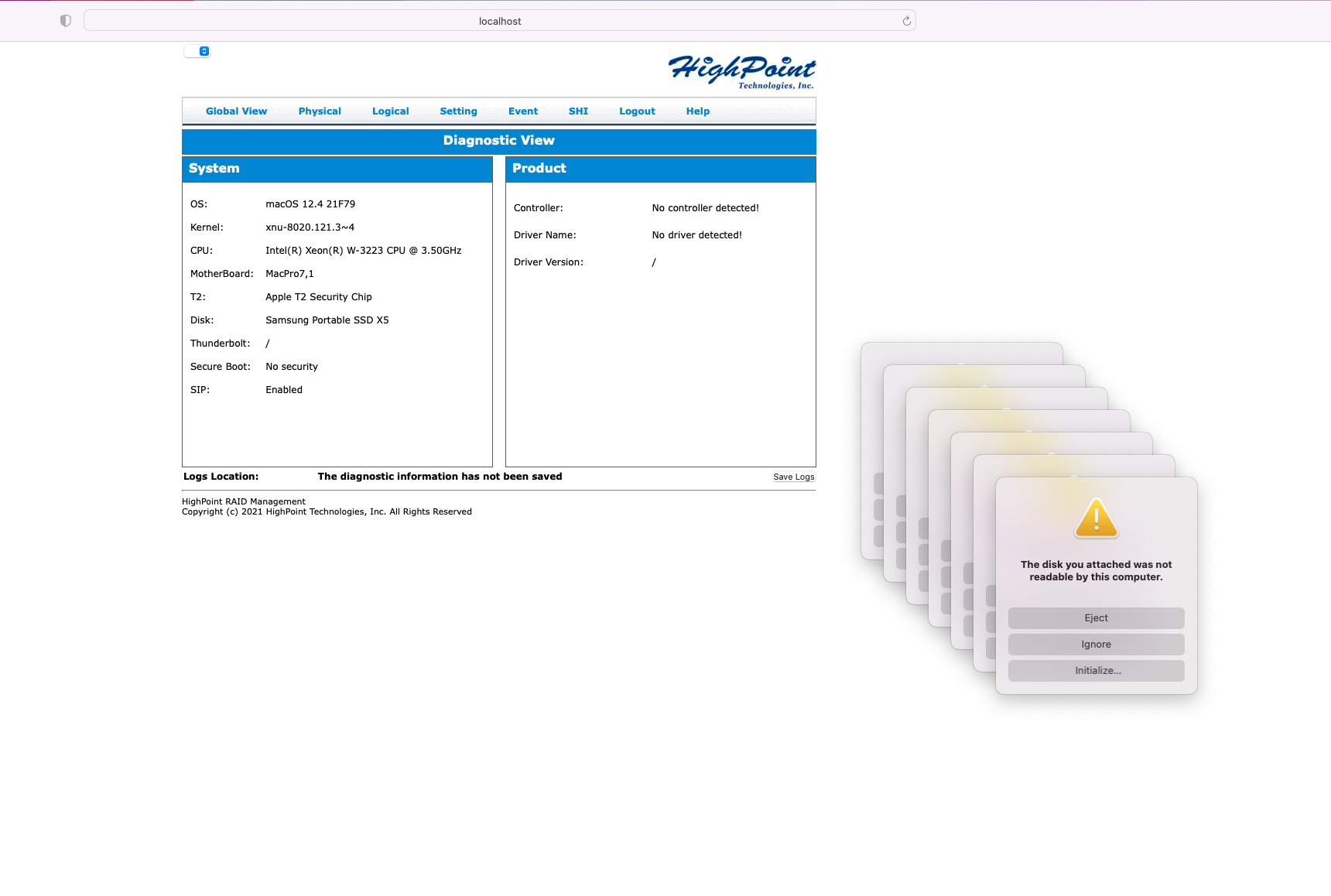Open the controller selection dropdown
Viewport: 1331px width, 896px height.
197,51
